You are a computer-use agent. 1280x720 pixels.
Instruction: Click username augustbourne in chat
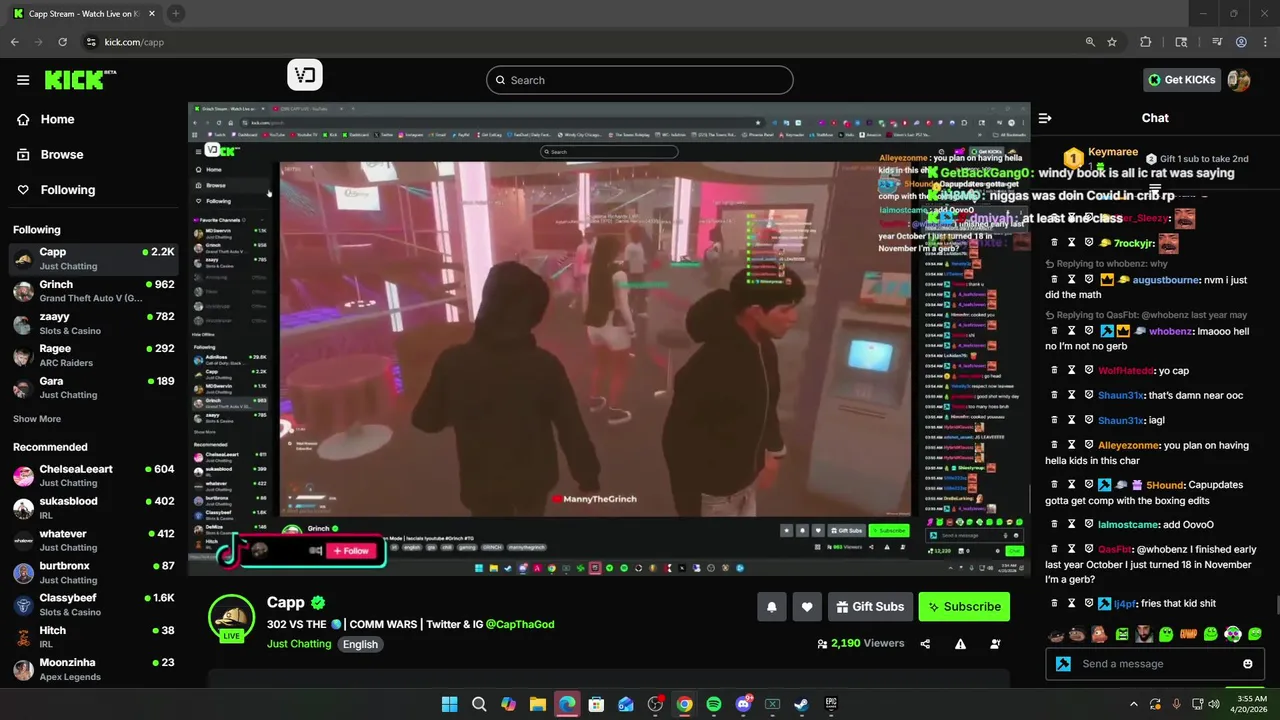[x=1165, y=279]
